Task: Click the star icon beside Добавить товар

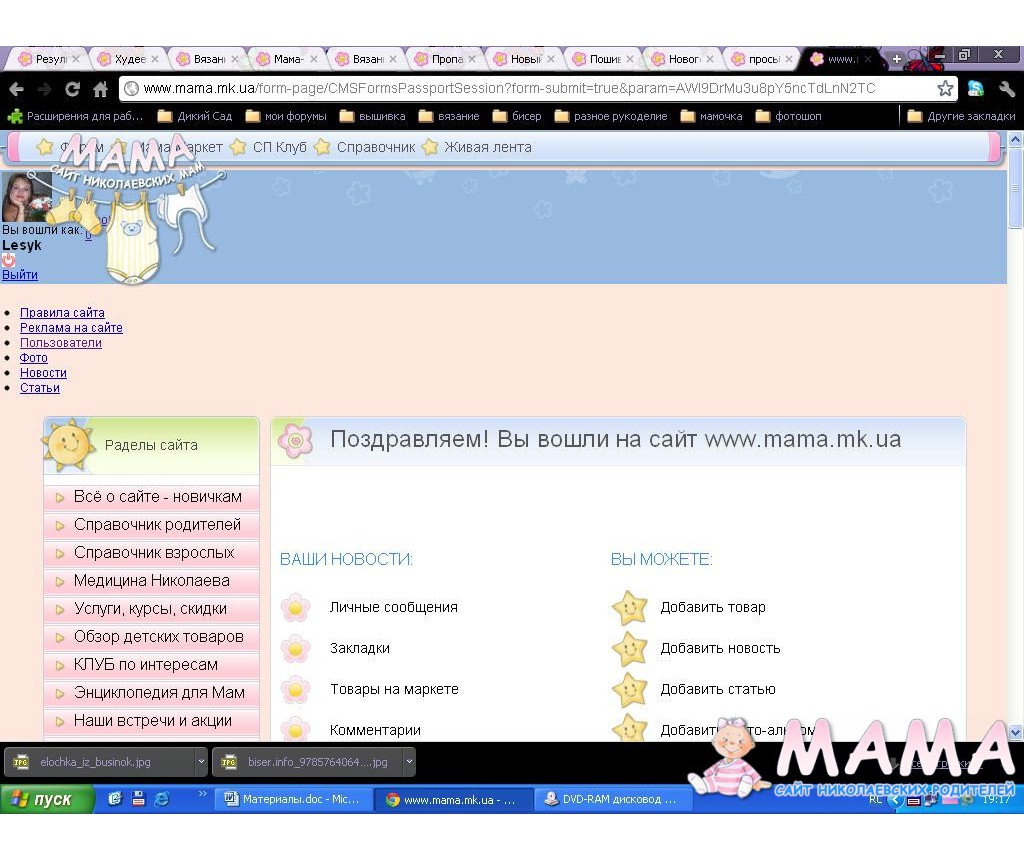Action: pos(629,607)
